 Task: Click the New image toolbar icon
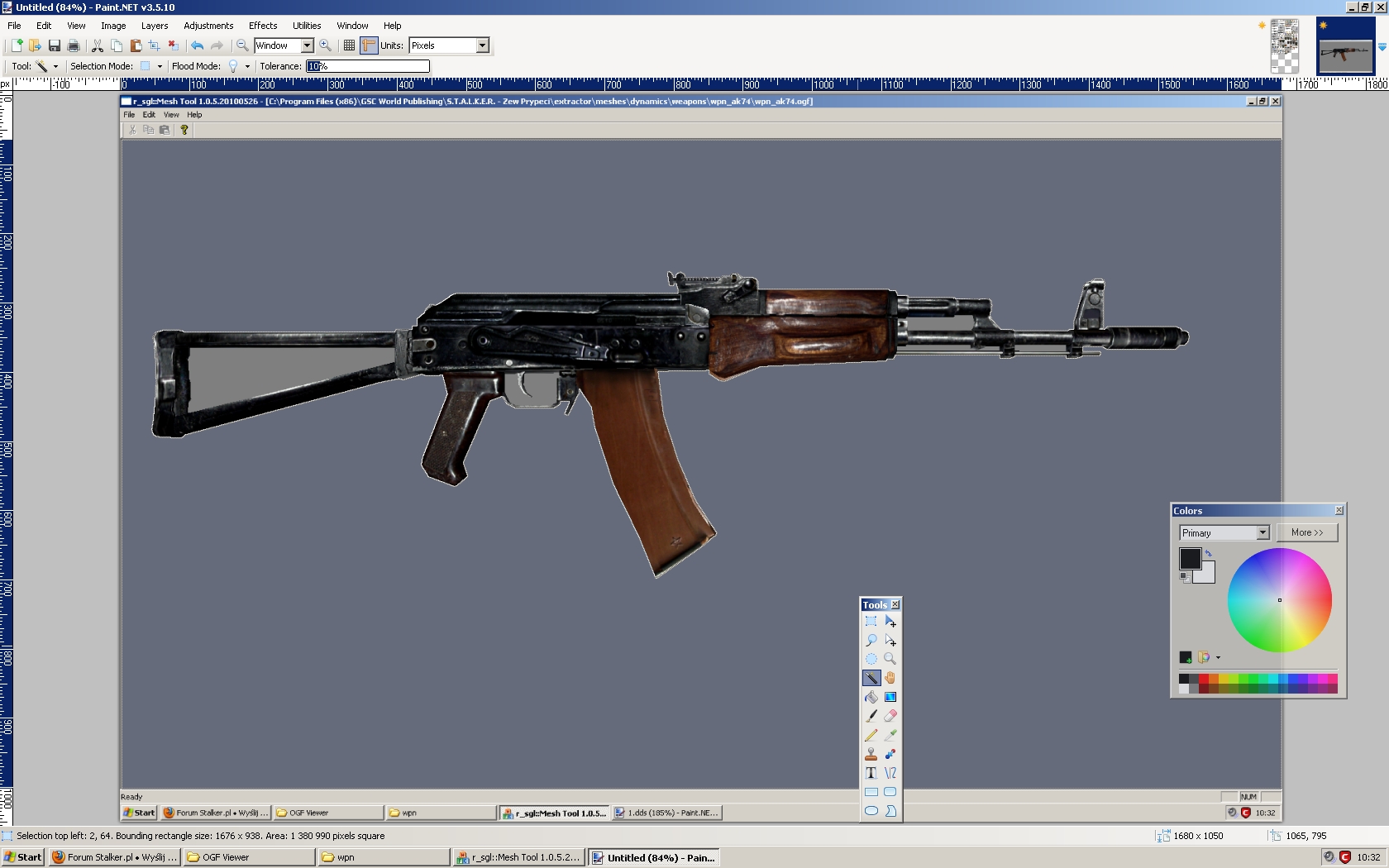click(17, 45)
